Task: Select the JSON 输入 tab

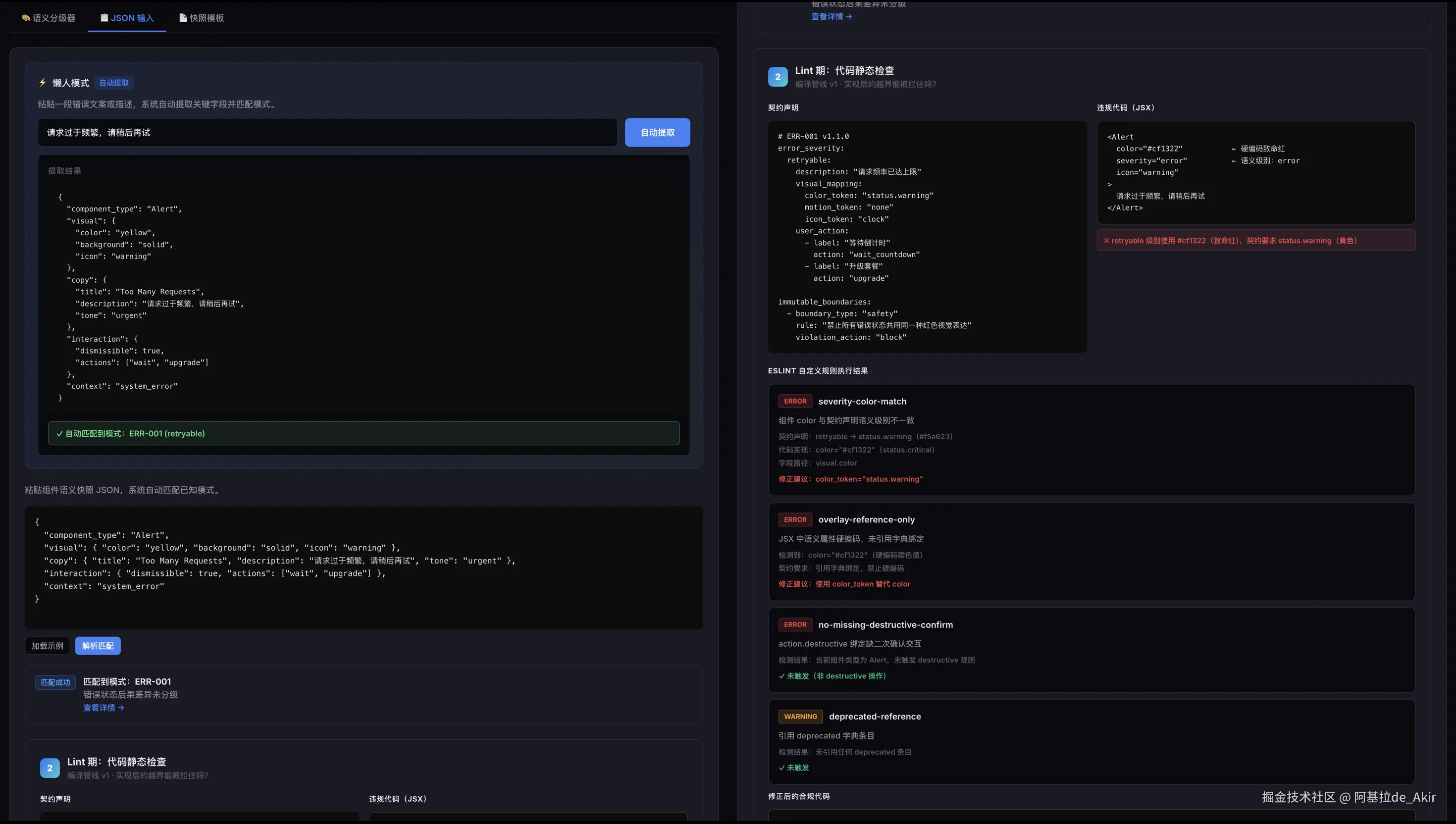Action: pyautogui.click(x=127, y=18)
